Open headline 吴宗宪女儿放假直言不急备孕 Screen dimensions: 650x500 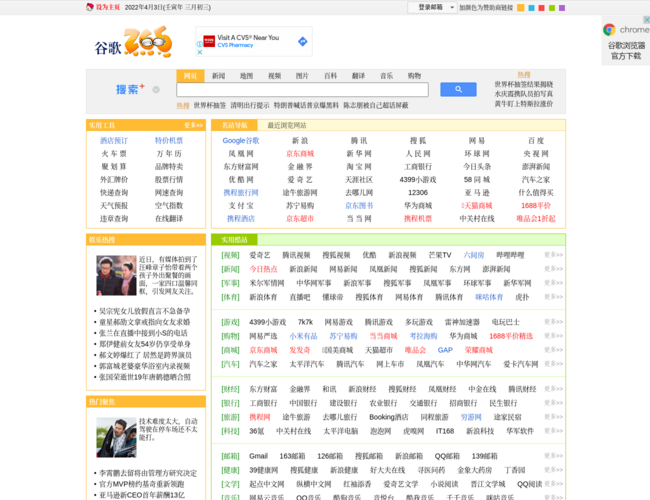pos(145,311)
